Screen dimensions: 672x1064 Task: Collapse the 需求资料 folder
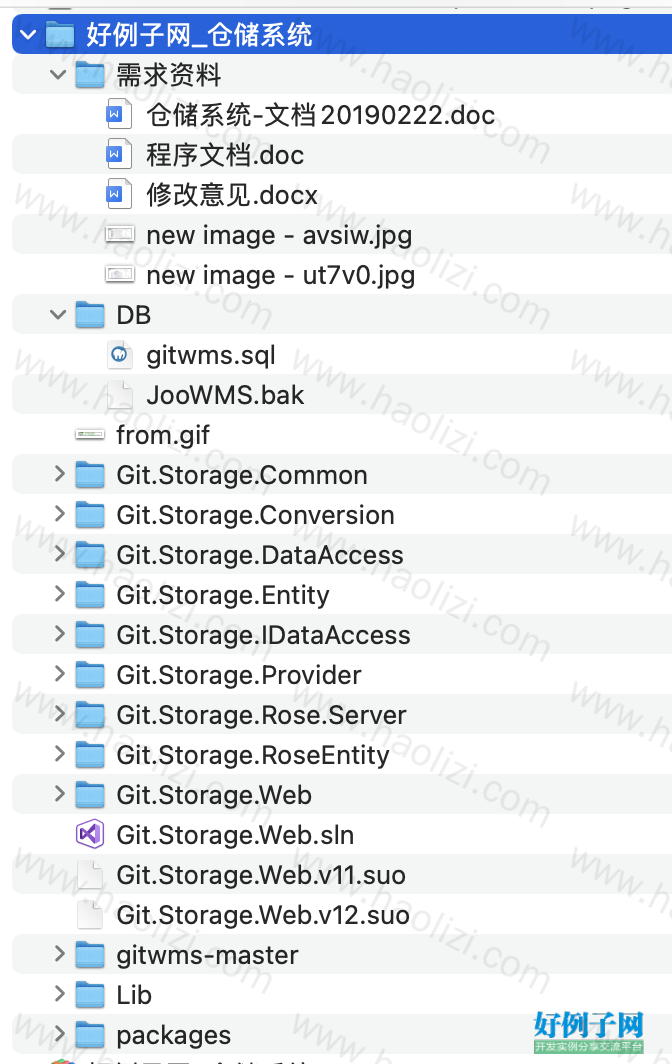pos(59,75)
